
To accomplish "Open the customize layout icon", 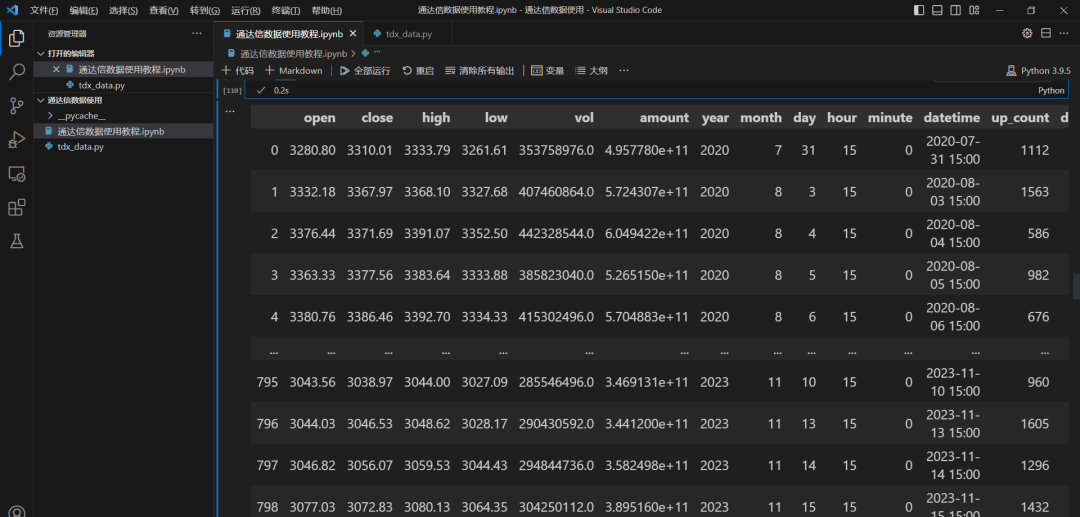I will tap(974, 10).
